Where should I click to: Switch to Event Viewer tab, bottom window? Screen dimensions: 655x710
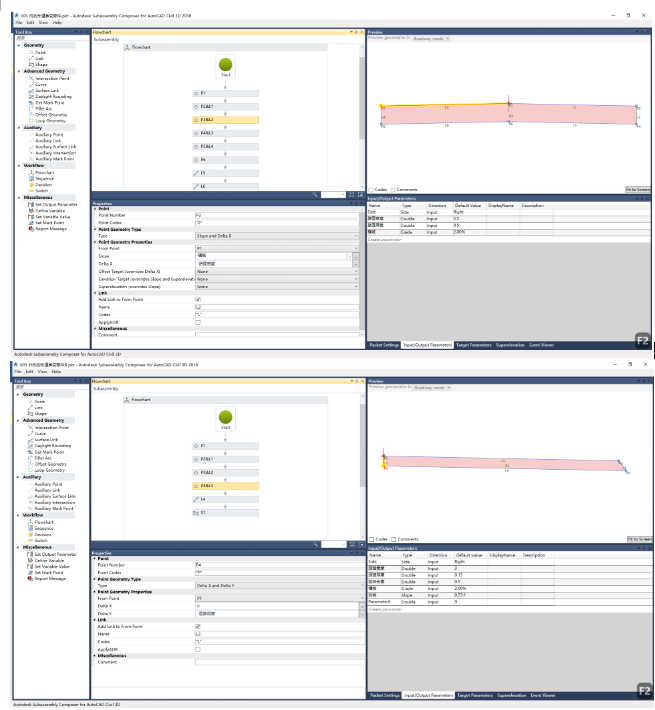tap(542, 696)
